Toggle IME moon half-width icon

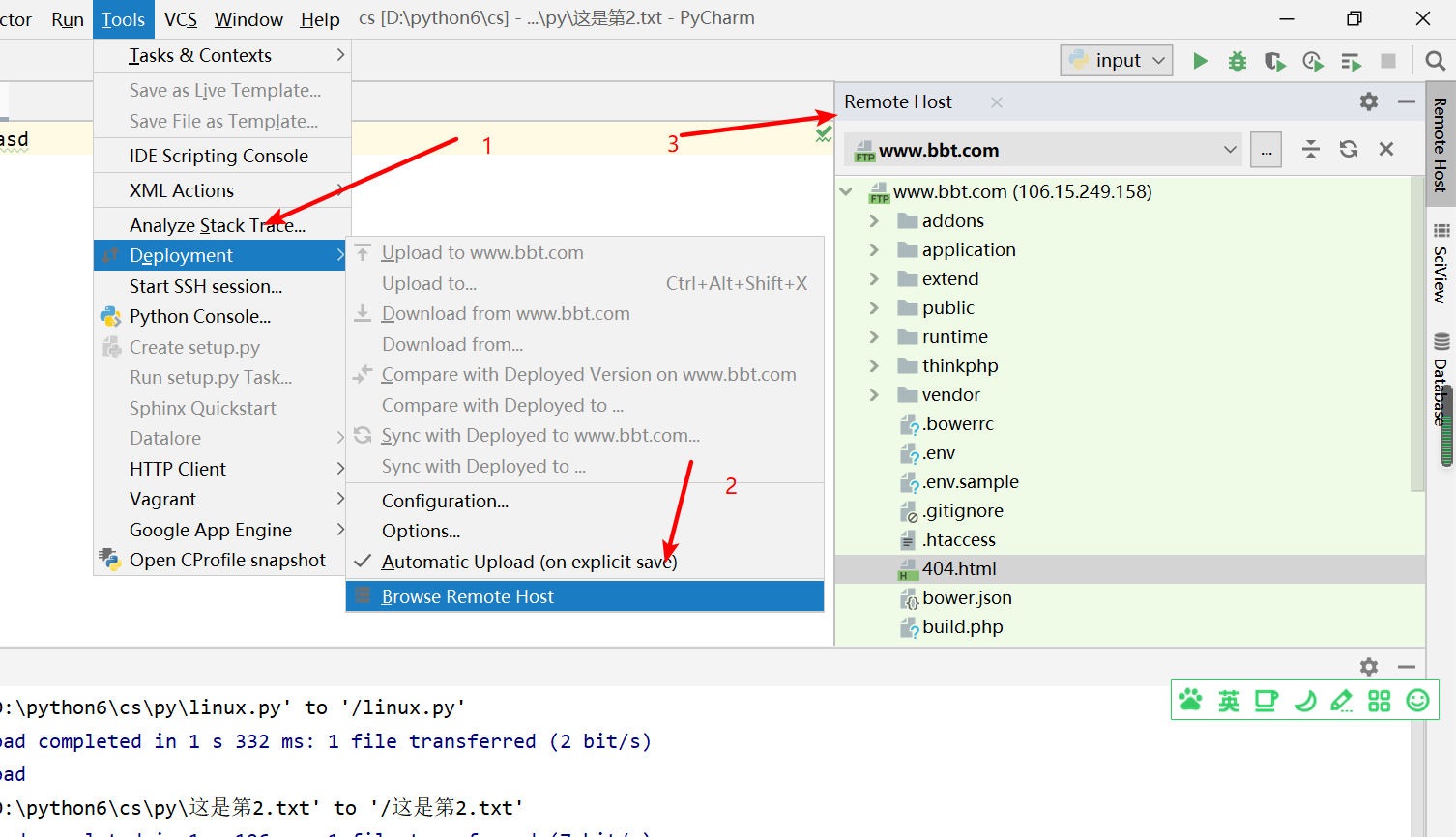[1305, 700]
